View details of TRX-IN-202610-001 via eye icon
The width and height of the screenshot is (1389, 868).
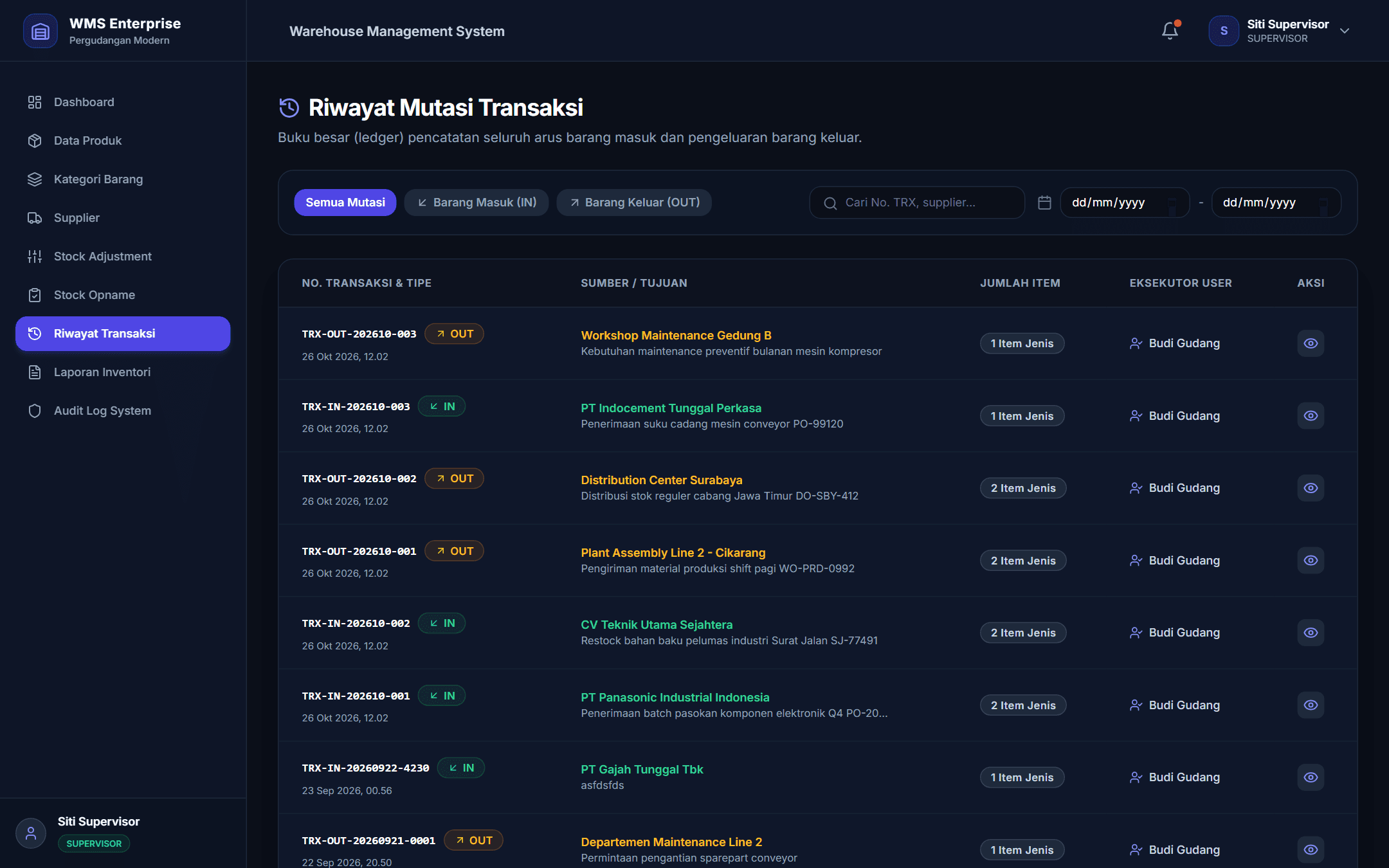(1311, 705)
